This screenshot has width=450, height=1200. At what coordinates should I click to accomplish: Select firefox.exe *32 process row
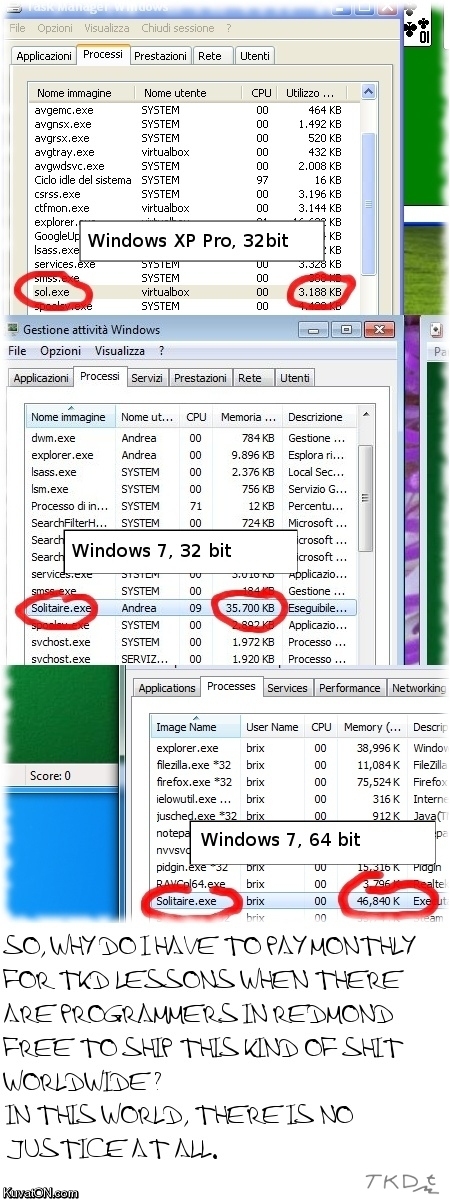tap(300, 782)
